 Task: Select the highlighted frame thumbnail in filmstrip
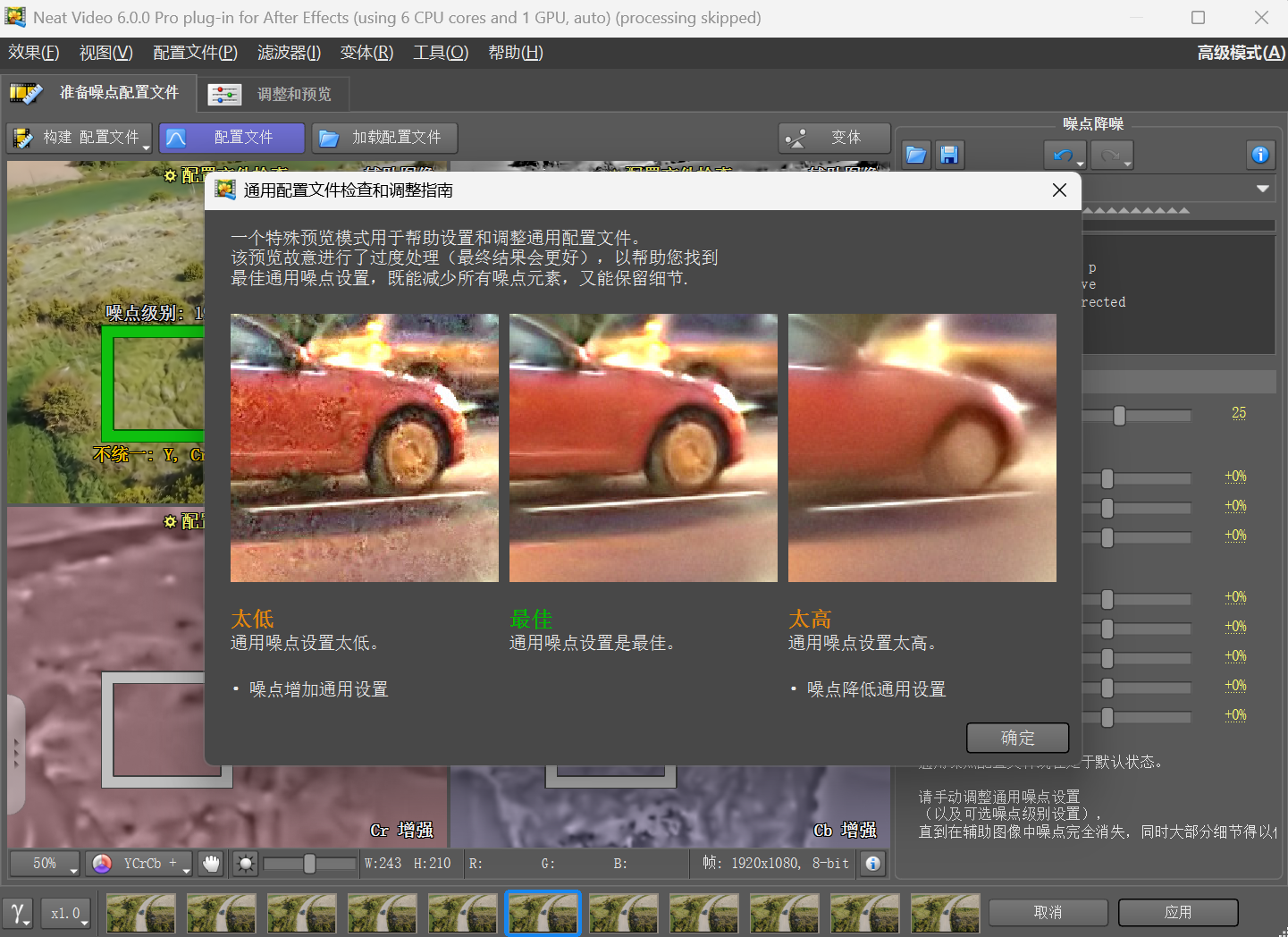tap(543, 913)
